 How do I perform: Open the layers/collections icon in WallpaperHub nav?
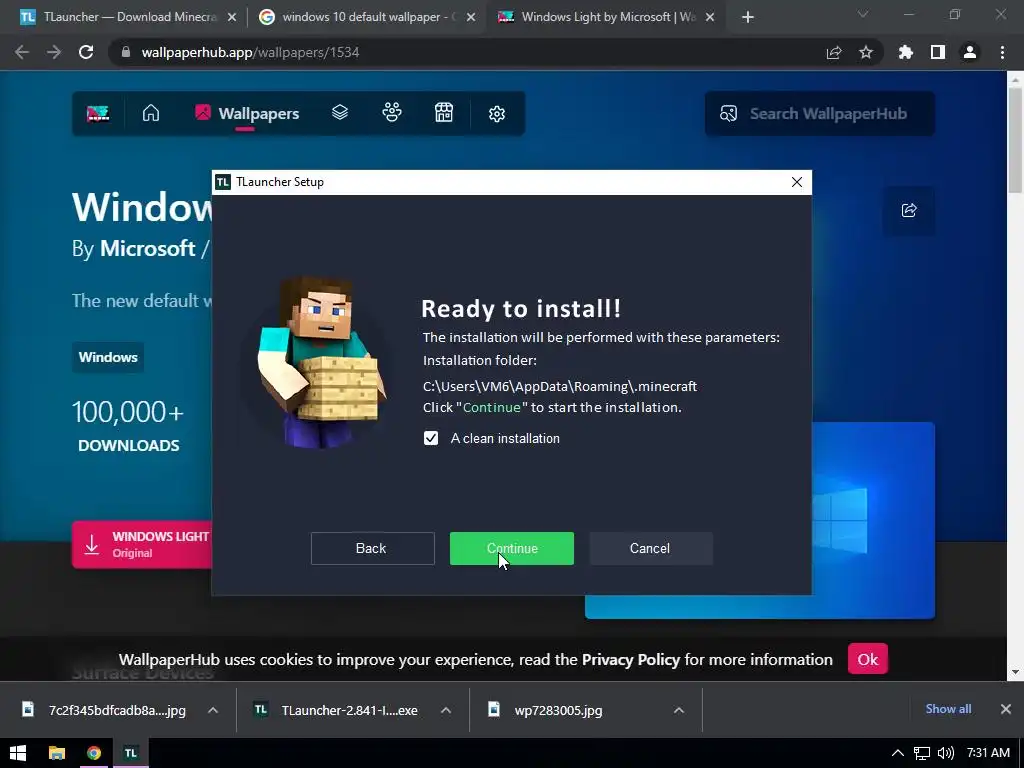pyautogui.click(x=340, y=113)
